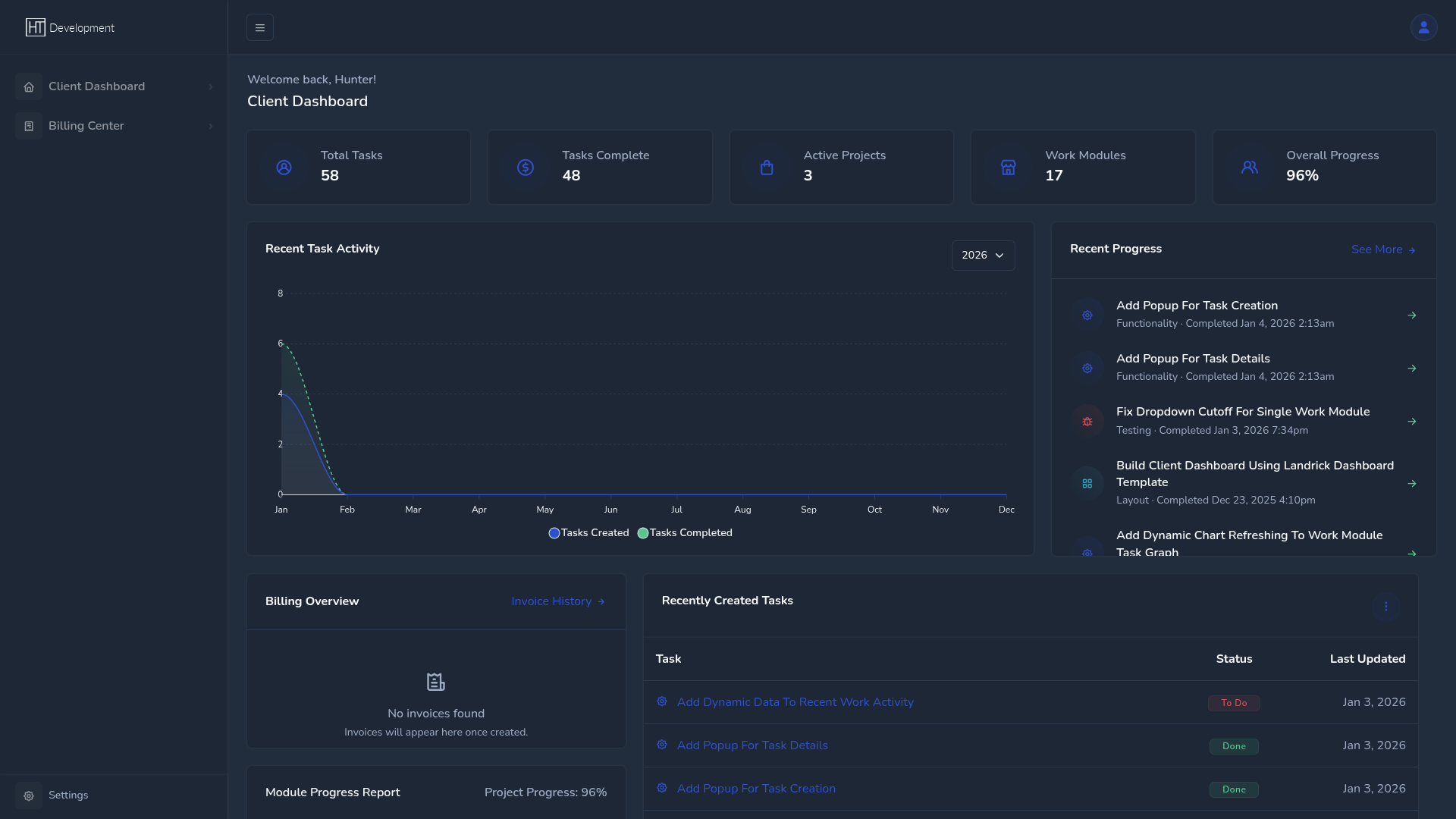This screenshot has width=1456, height=819.
Task: Click the Total Tasks card icon
Action: 284,168
